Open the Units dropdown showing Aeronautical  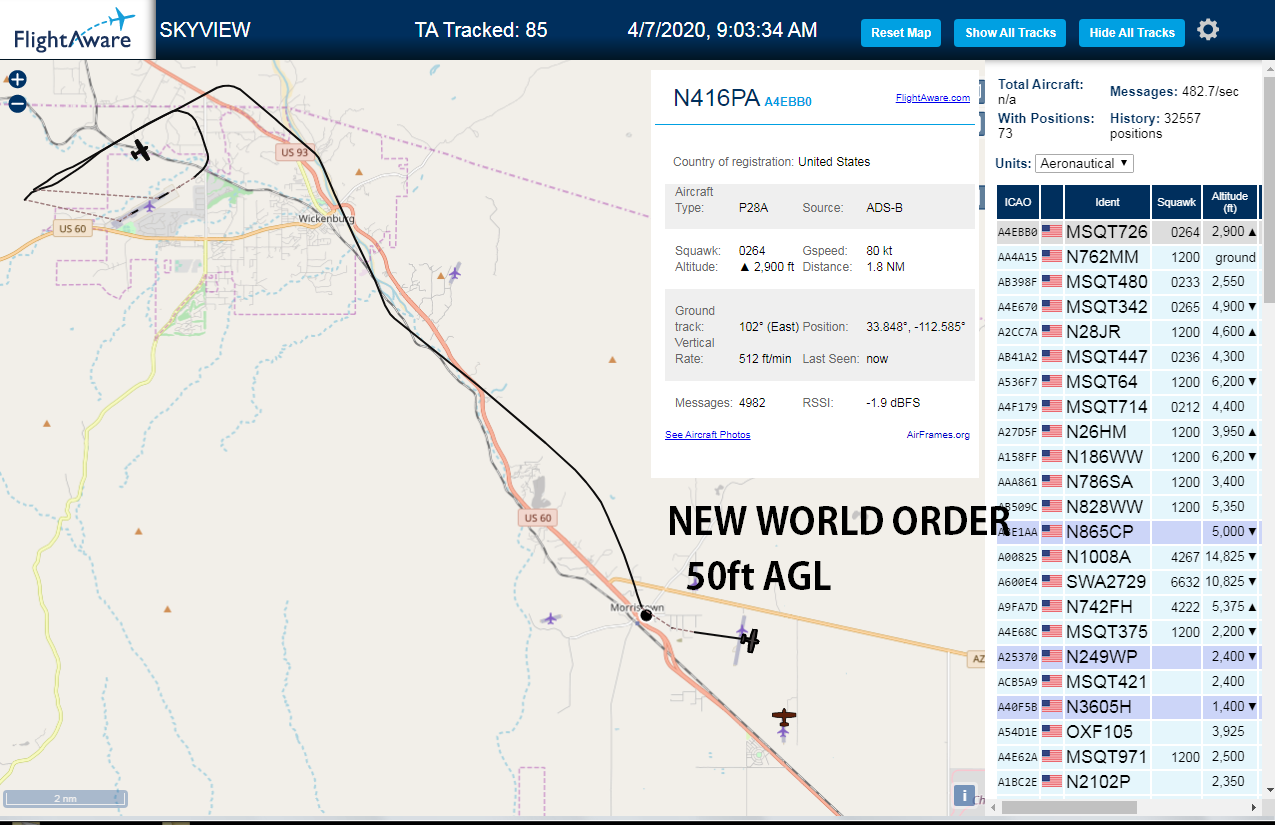pos(1084,163)
